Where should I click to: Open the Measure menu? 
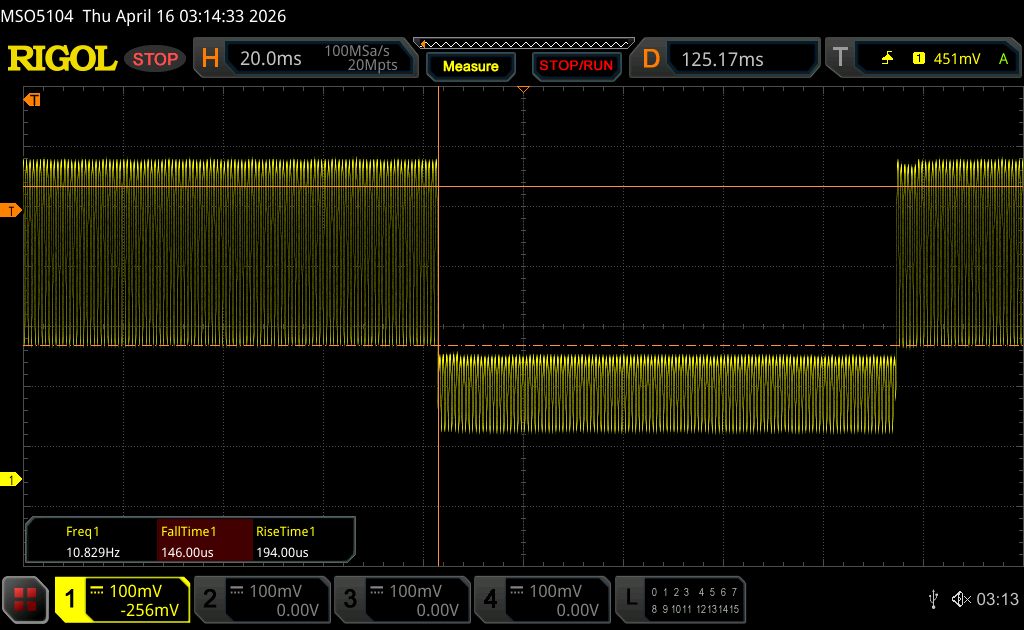coord(470,66)
